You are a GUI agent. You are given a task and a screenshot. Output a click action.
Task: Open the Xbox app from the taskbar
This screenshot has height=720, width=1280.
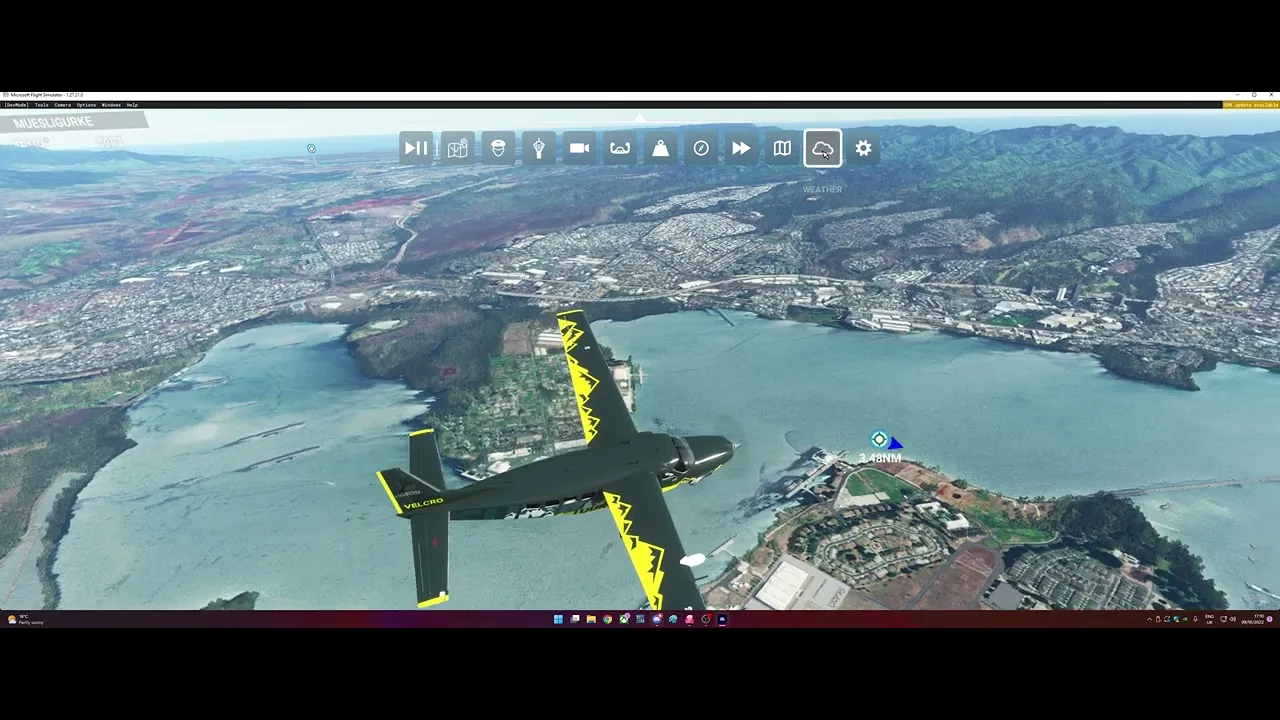coord(624,619)
